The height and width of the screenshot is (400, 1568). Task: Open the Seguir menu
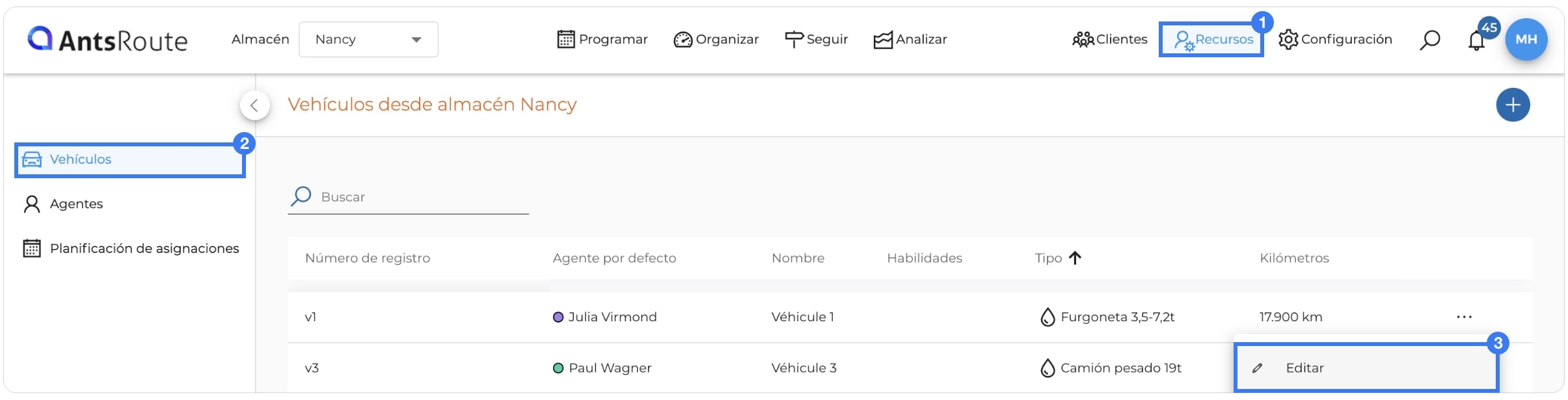[x=816, y=39]
